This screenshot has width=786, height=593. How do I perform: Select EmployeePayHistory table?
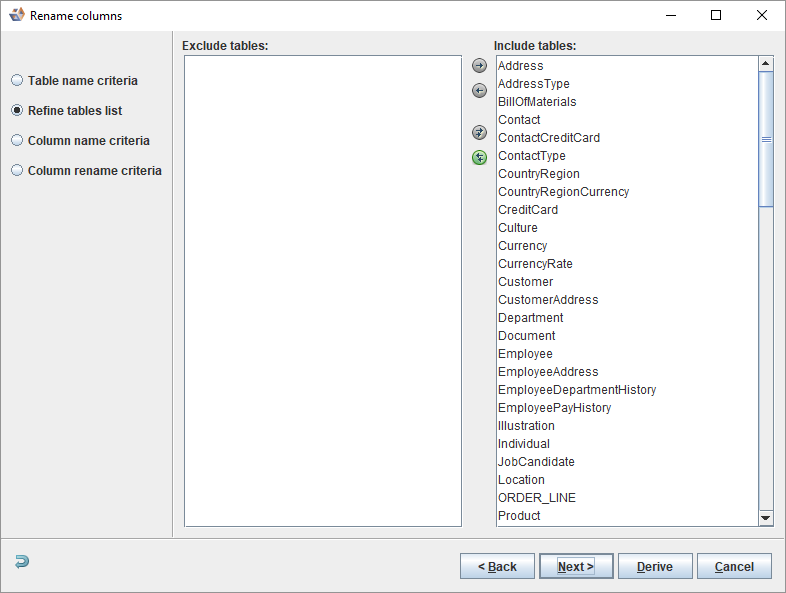(x=627, y=408)
